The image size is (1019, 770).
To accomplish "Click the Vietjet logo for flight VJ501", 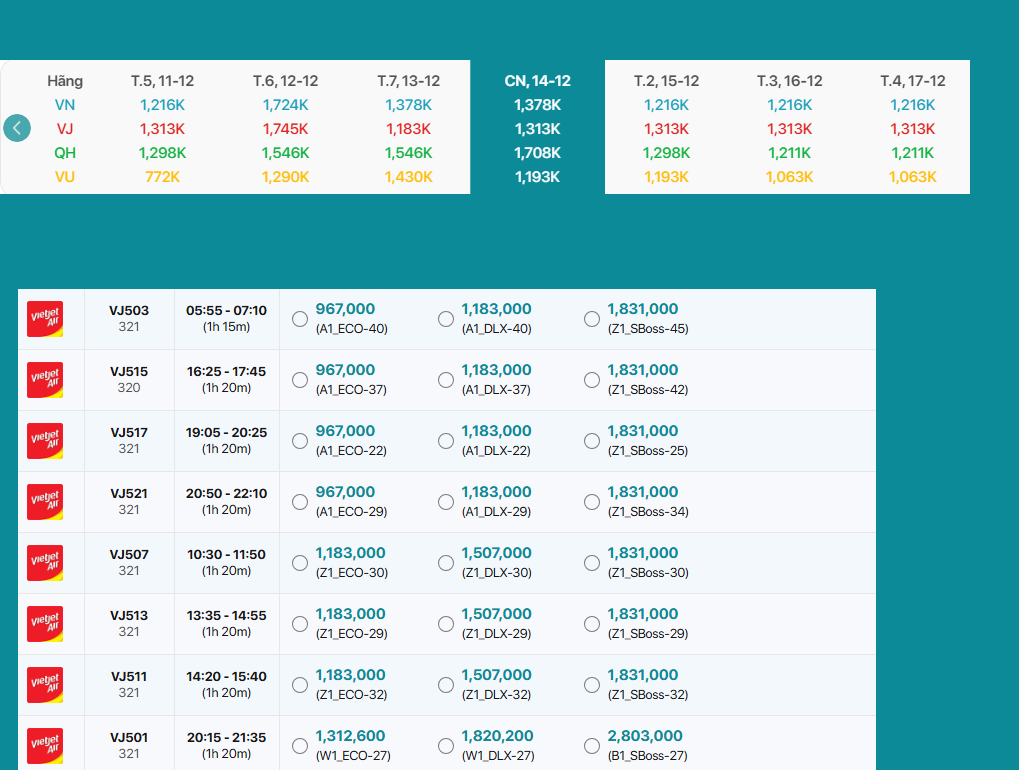I will [x=45, y=746].
